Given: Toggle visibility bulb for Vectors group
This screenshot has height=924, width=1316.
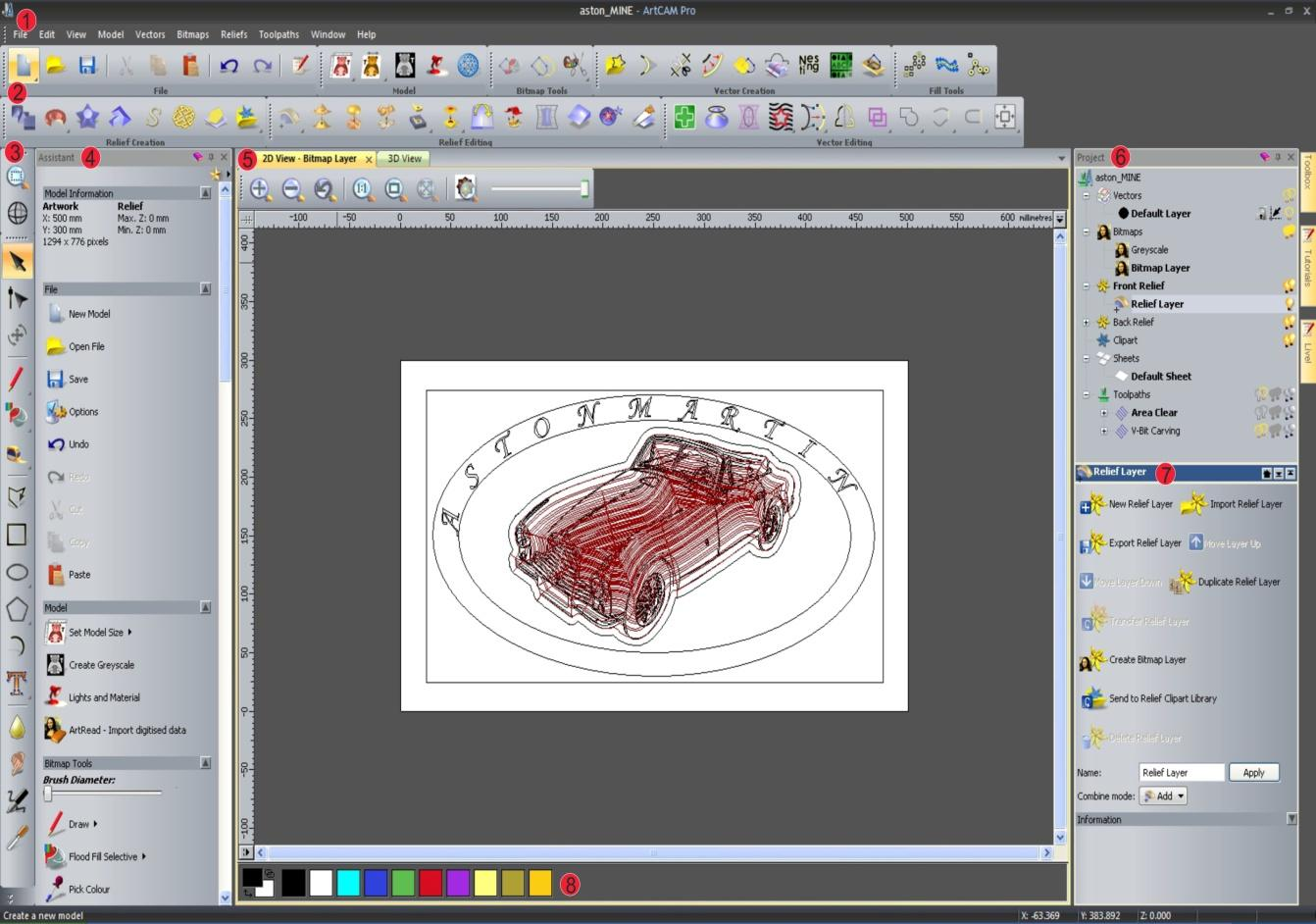Looking at the screenshot, I should tap(1290, 195).
